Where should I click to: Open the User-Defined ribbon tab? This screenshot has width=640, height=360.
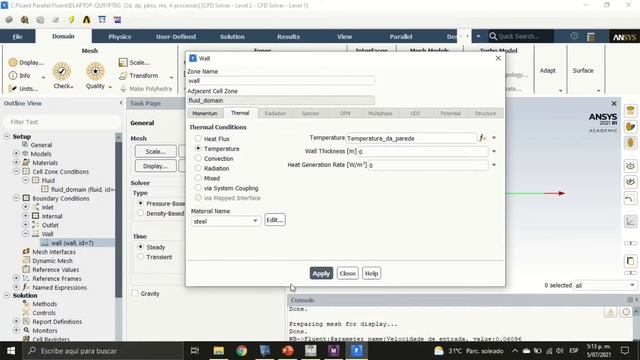pos(176,36)
